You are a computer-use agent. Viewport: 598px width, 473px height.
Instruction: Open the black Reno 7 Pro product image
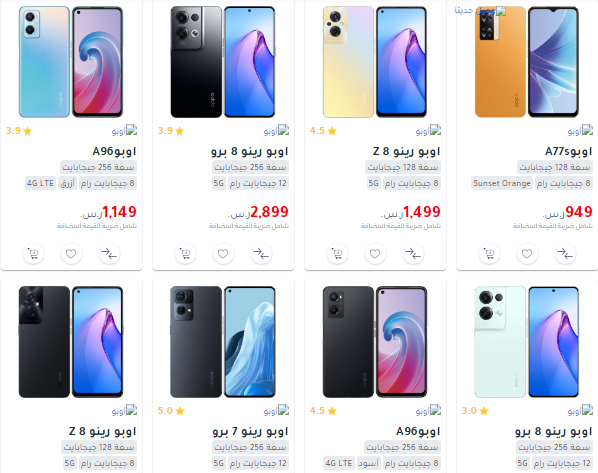point(223,342)
